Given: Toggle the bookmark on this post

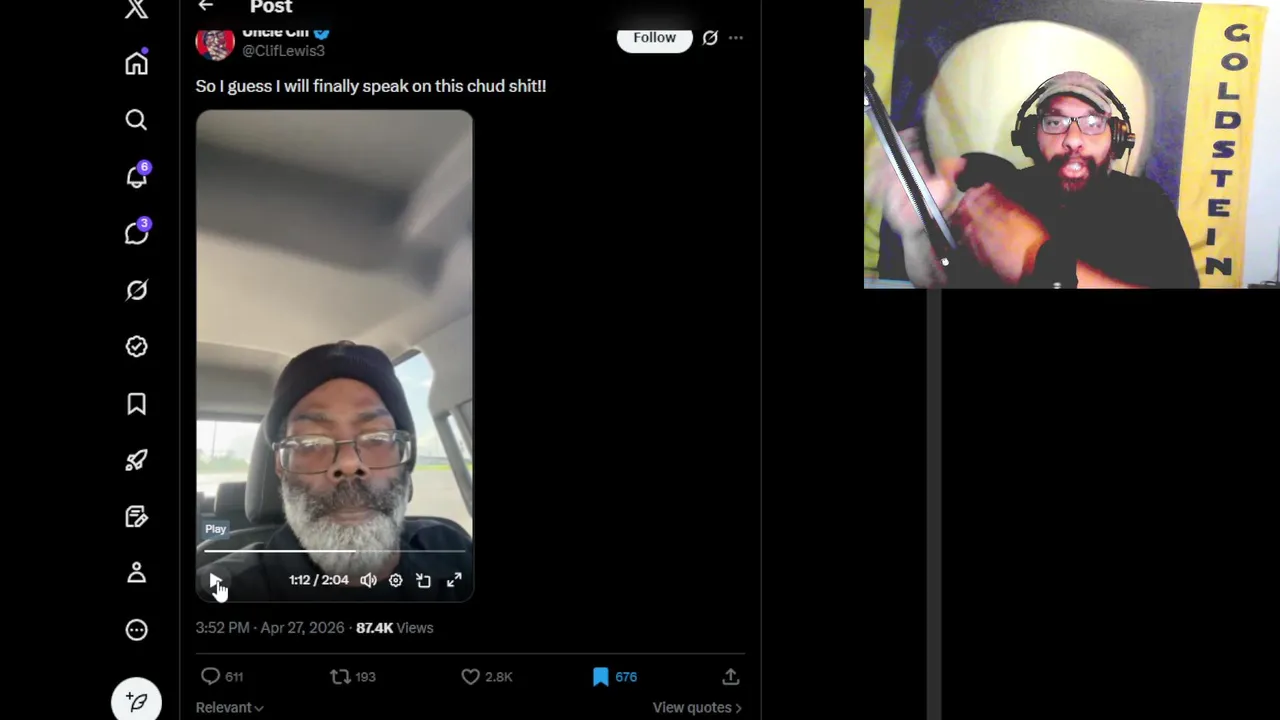Looking at the screenshot, I should tap(601, 677).
